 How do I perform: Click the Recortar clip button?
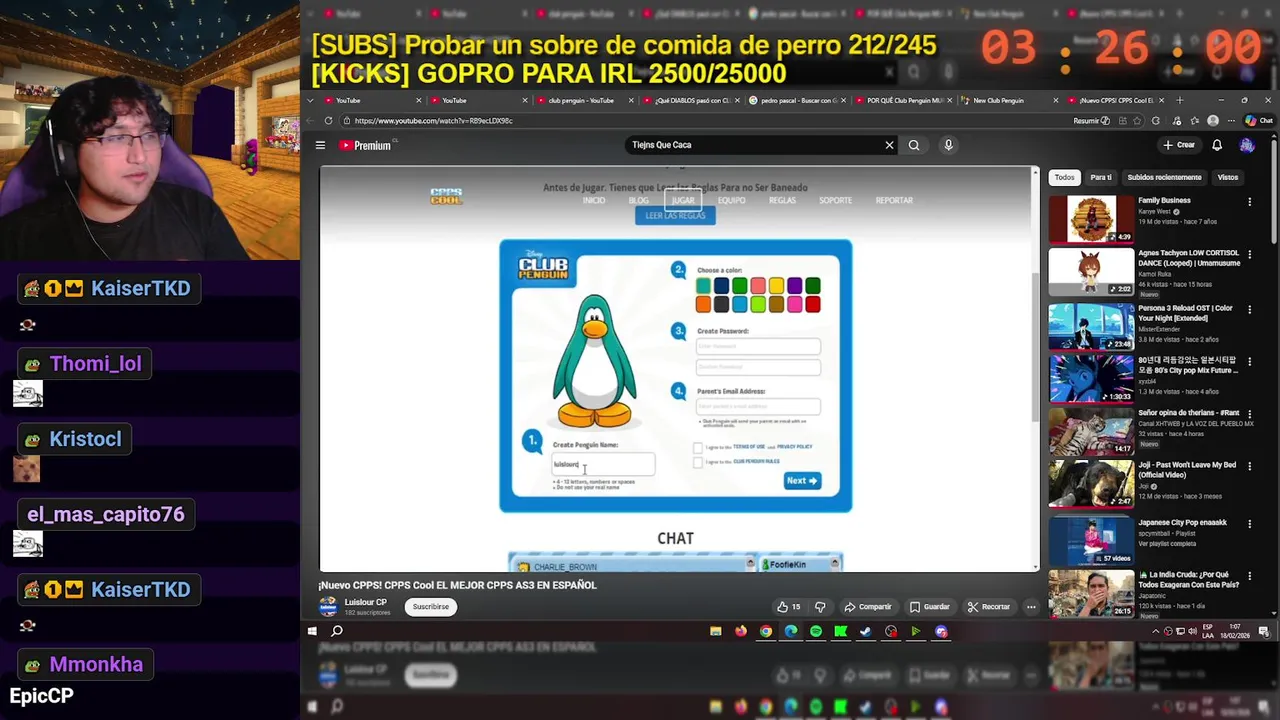(989, 607)
